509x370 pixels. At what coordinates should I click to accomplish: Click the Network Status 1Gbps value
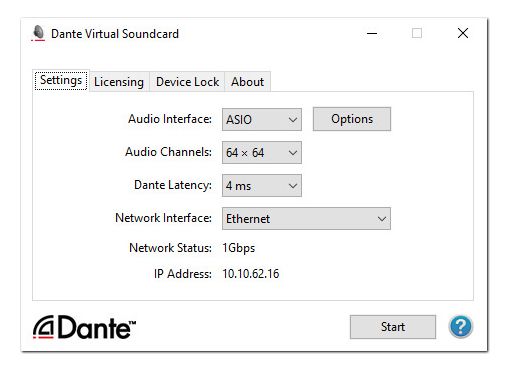[239, 248]
